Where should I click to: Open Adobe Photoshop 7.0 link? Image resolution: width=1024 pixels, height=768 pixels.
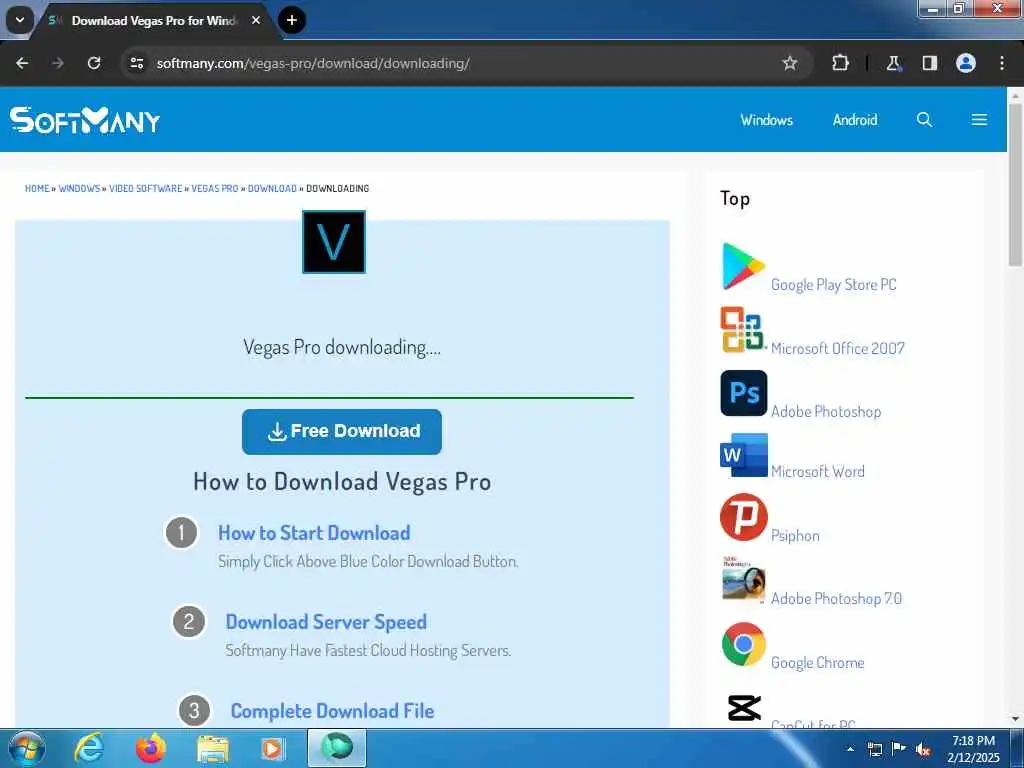836,598
